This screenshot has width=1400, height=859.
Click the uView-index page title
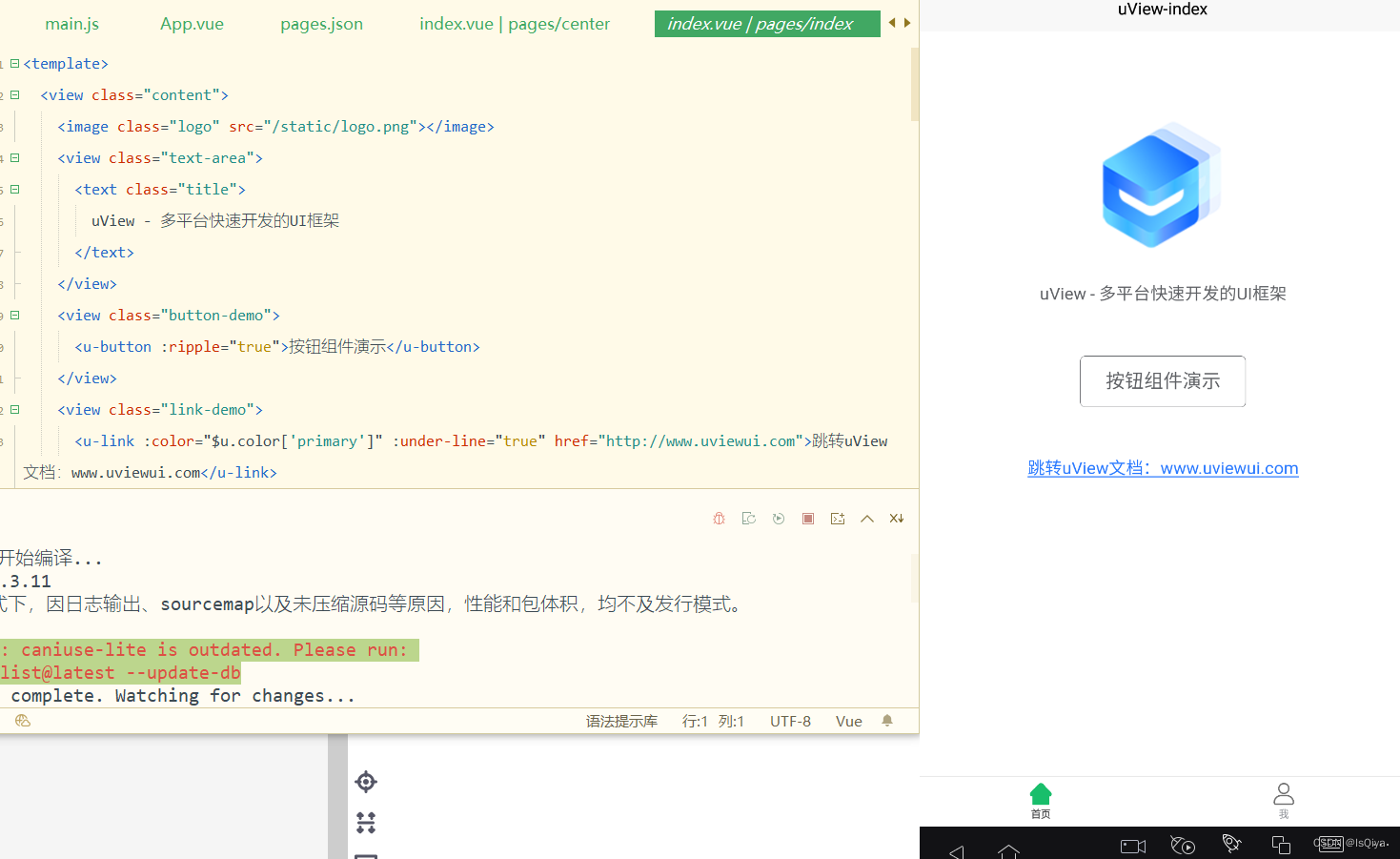(x=1162, y=10)
